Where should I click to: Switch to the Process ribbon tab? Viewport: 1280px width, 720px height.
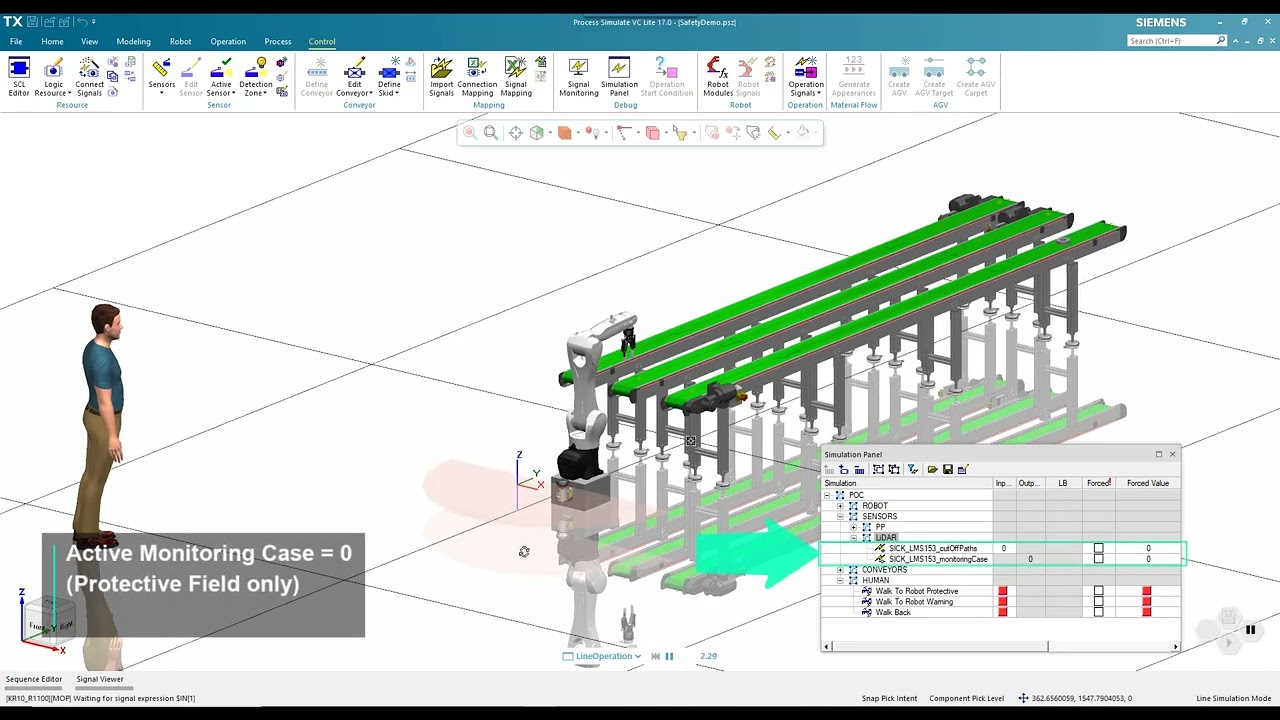point(278,41)
